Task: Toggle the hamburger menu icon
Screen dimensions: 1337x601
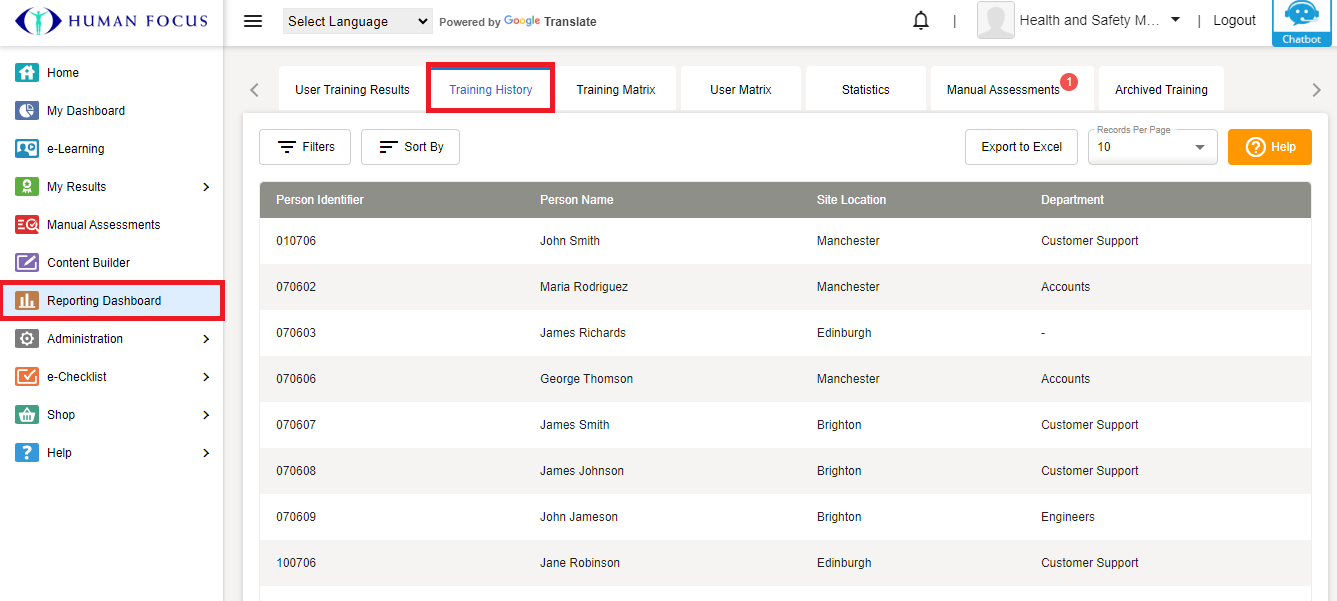Action: pos(253,21)
